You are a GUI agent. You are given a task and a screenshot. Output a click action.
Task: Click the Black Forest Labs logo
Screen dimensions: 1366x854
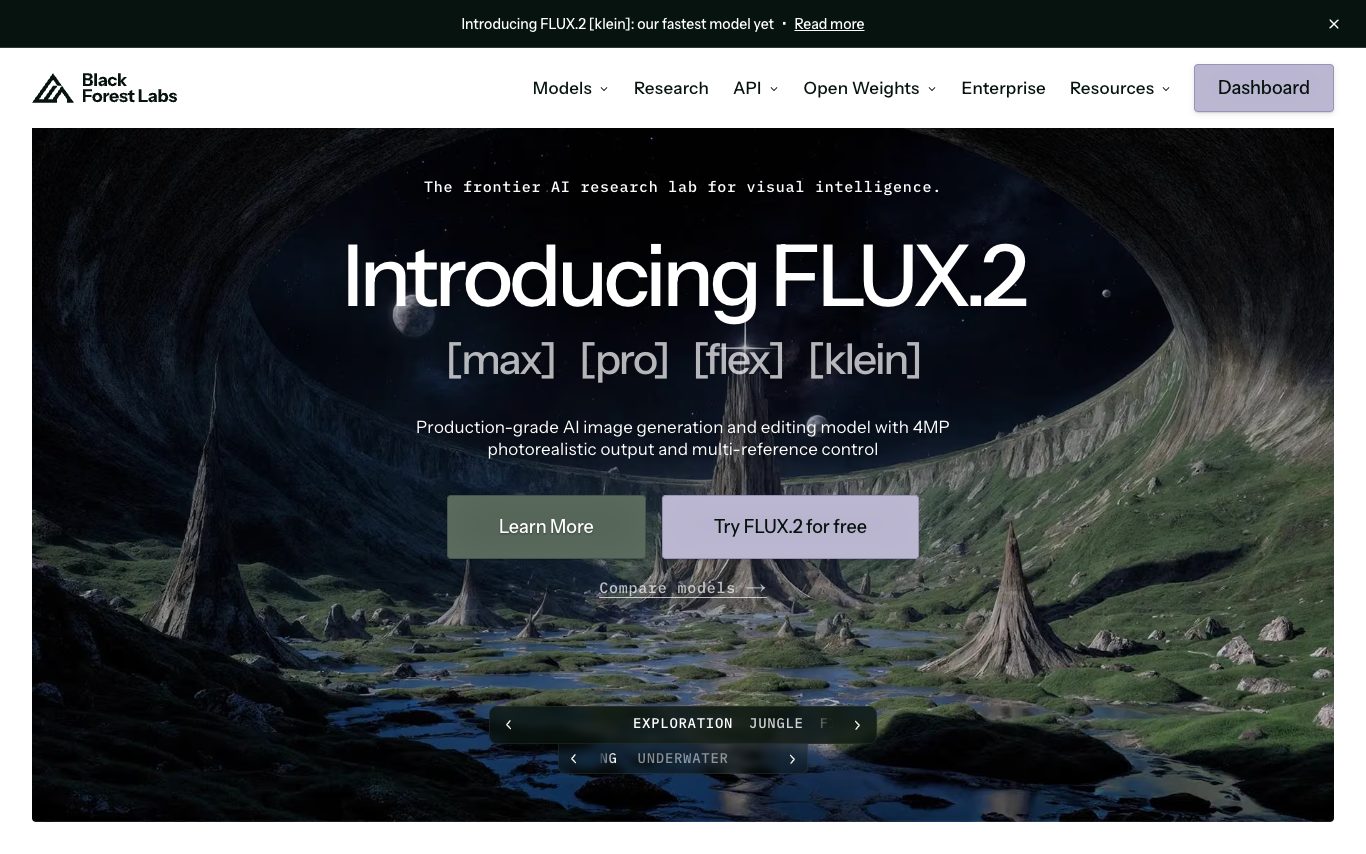[105, 88]
